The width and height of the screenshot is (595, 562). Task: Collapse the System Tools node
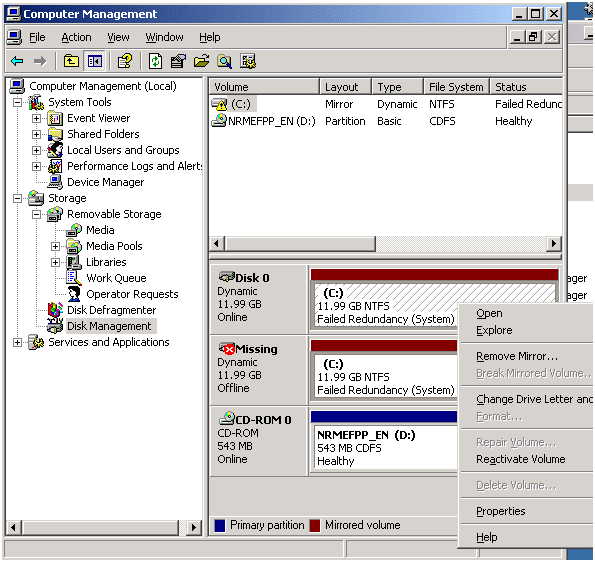coord(17,102)
